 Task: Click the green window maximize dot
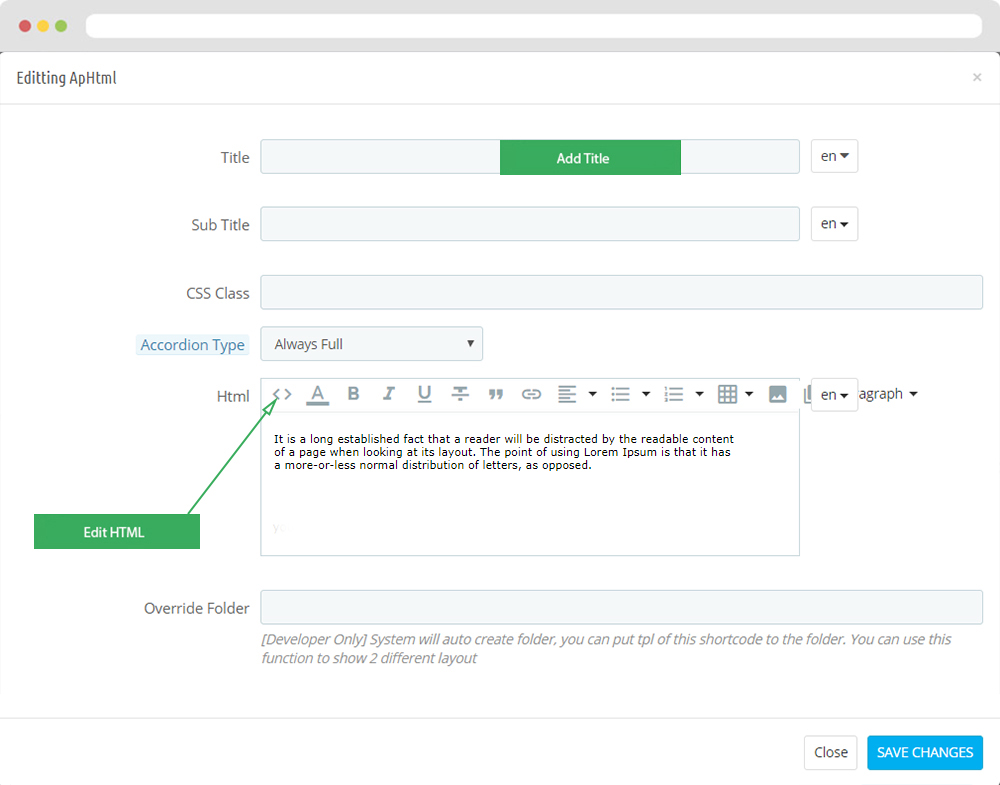61,26
